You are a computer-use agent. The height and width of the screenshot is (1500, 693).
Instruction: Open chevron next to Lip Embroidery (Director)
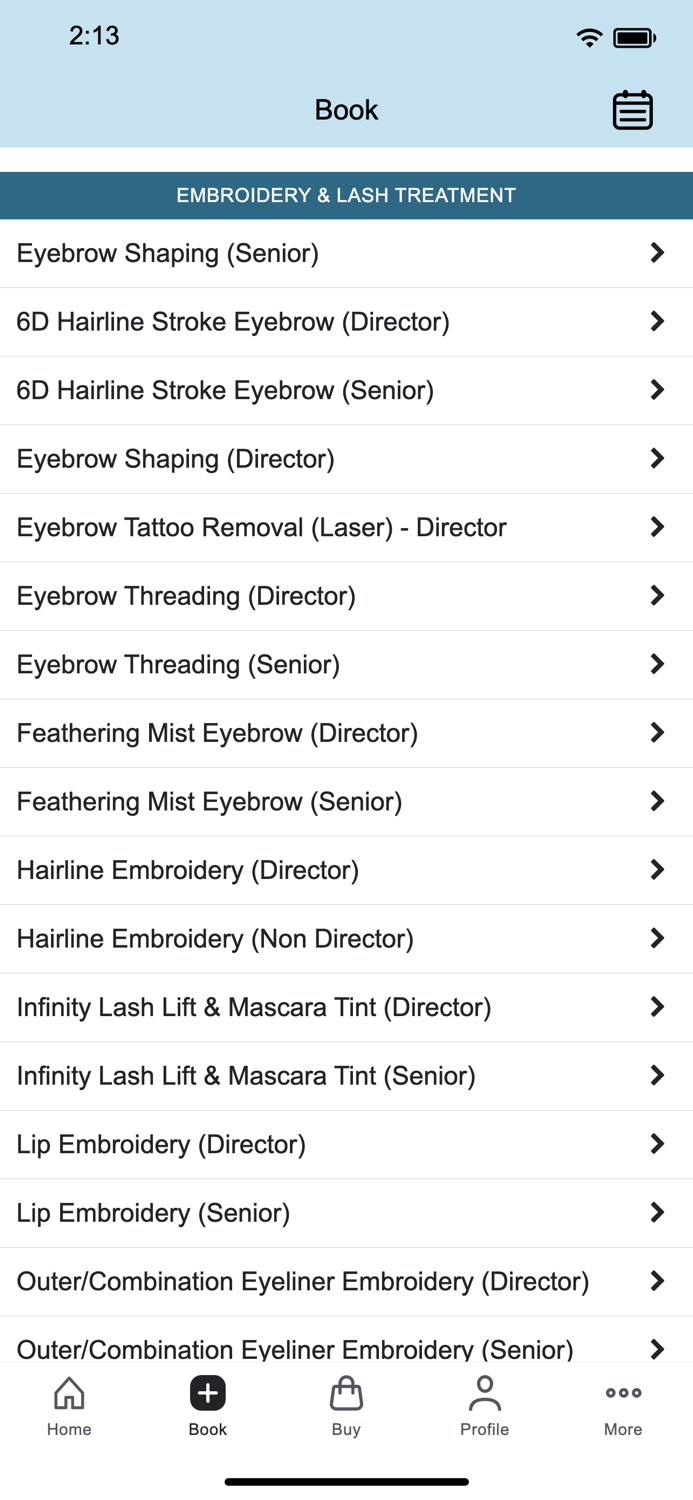click(x=657, y=1144)
